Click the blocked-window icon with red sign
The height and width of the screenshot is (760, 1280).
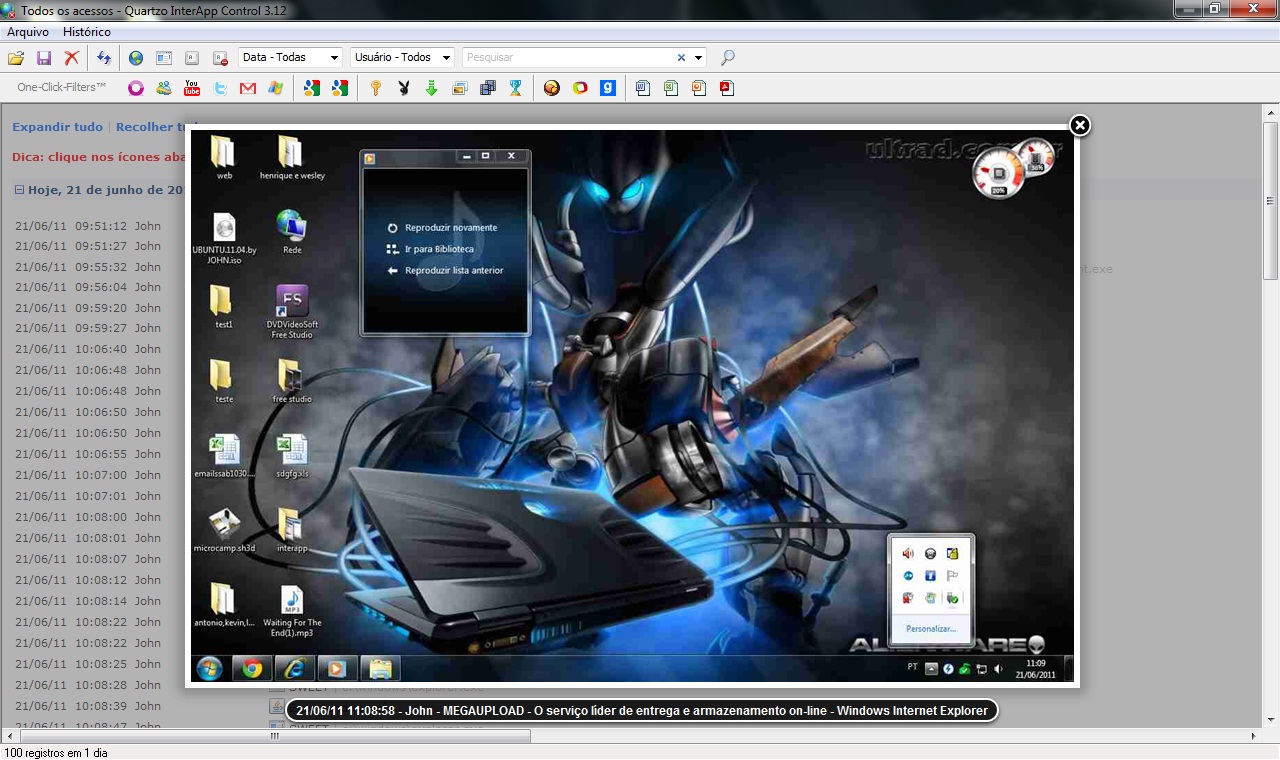[220, 58]
